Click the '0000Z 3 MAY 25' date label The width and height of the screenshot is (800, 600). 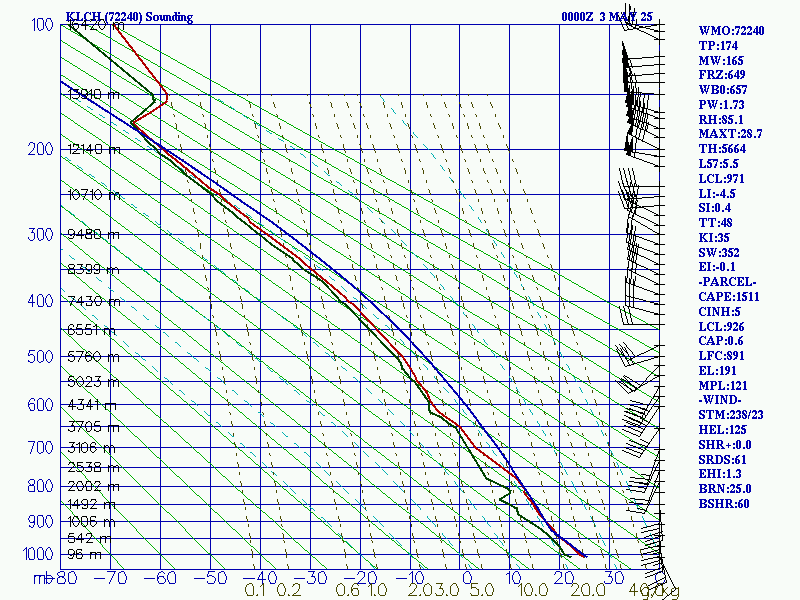607,17
